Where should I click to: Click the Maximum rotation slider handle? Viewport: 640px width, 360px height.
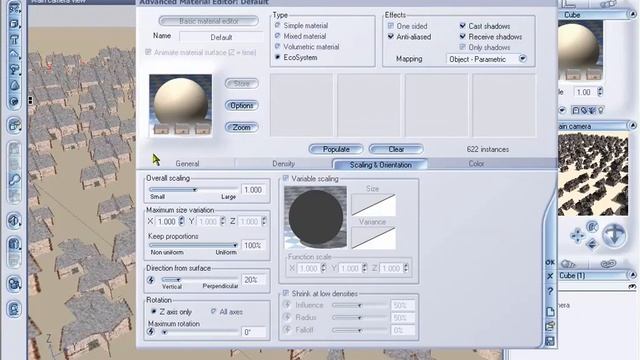click(164, 332)
